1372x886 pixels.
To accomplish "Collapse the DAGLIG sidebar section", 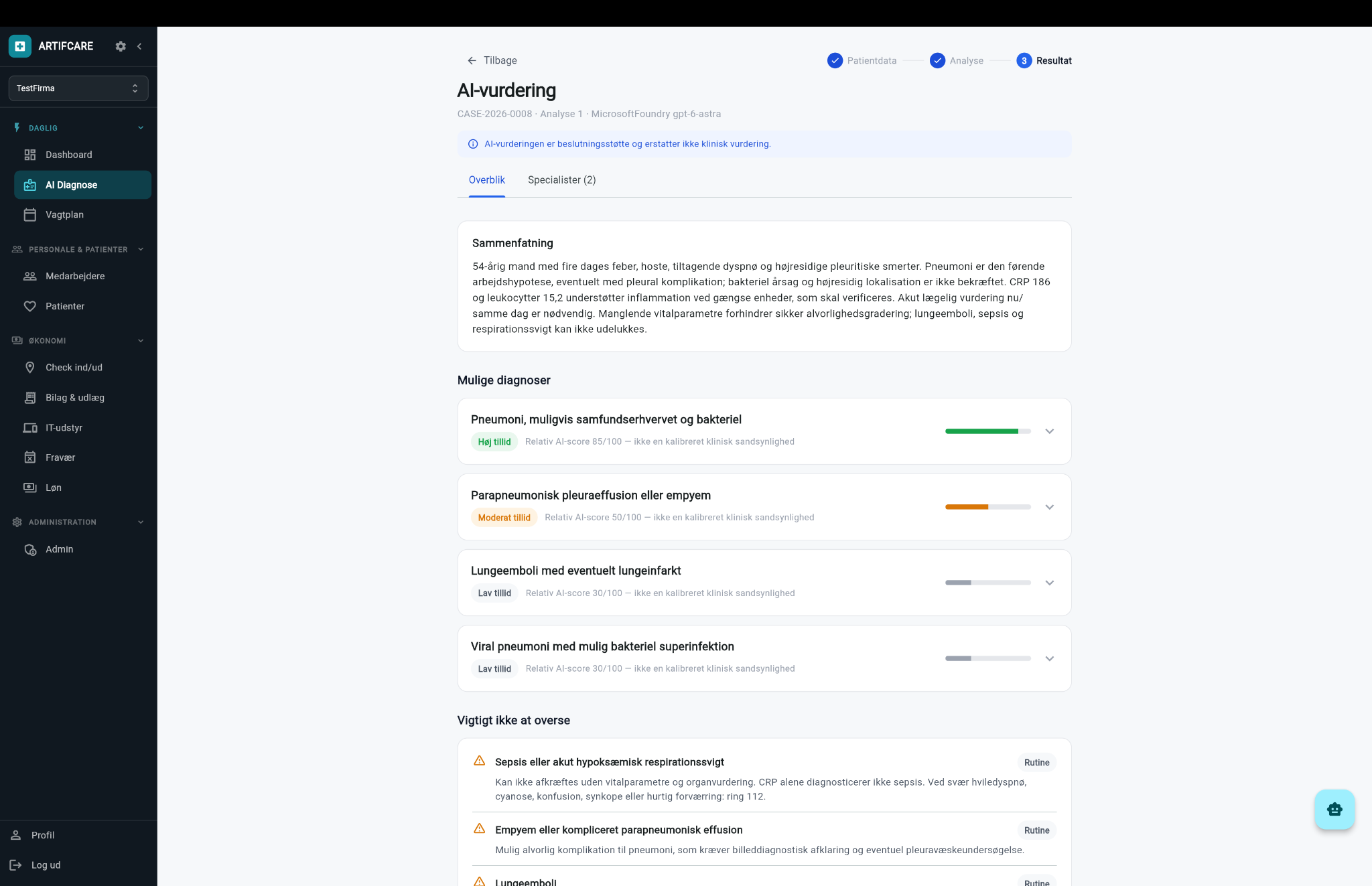I will [x=141, y=128].
